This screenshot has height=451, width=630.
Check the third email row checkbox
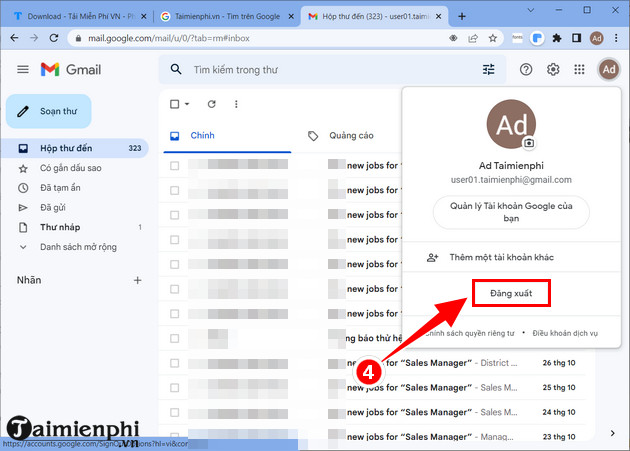tap(174, 215)
